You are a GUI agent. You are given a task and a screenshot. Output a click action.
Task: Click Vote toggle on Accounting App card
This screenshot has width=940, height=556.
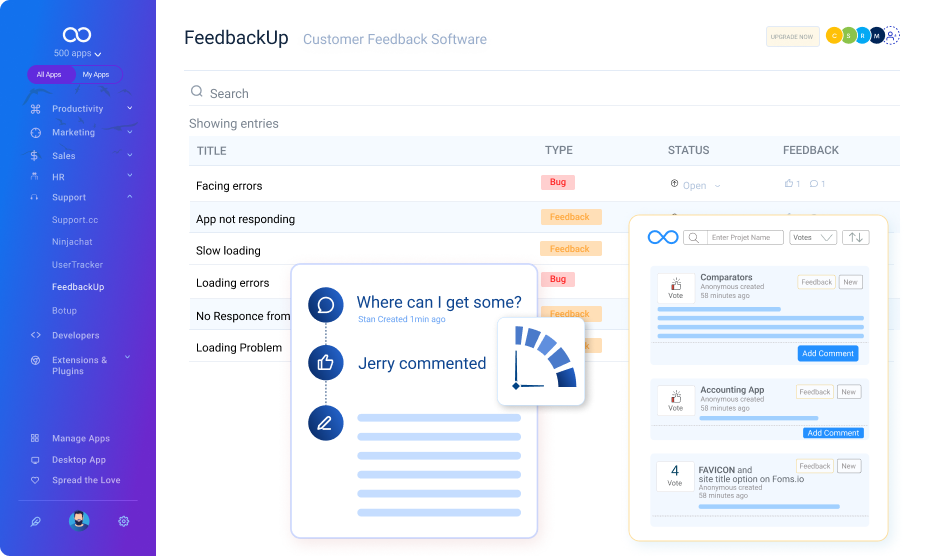pos(675,400)
